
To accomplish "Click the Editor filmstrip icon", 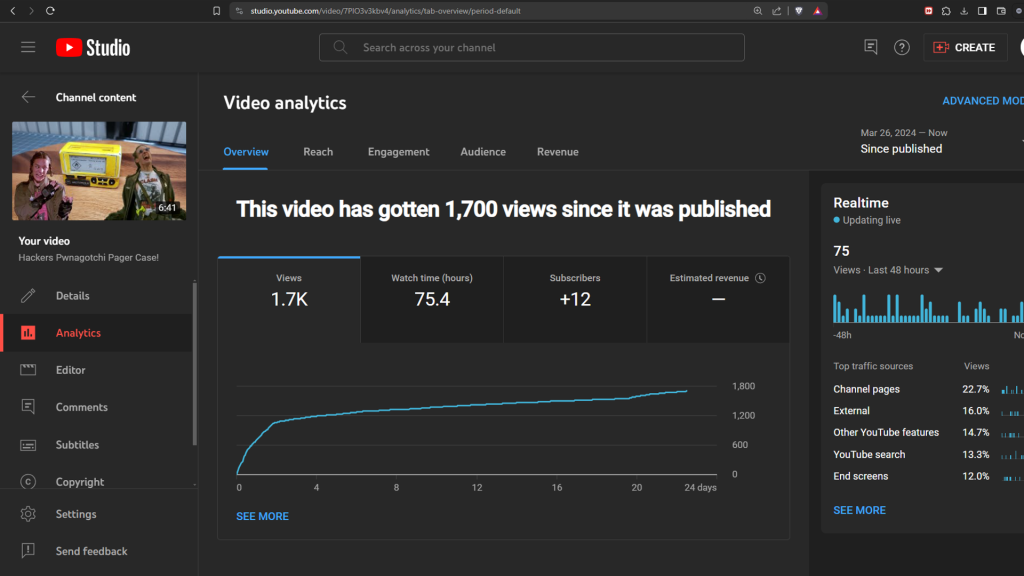I will 27,370.
